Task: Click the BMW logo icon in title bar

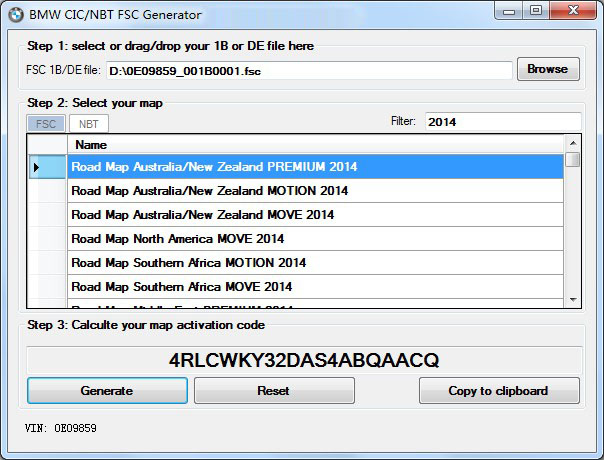Action: point(16,15)
